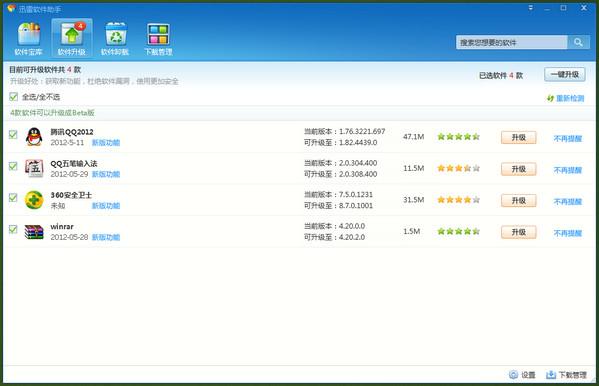Image resolution: width=599 pixels, height=386 pixels.
Task: Open the 软件卸载 uninstall recycle icon
Action: (x=115, y=34)
